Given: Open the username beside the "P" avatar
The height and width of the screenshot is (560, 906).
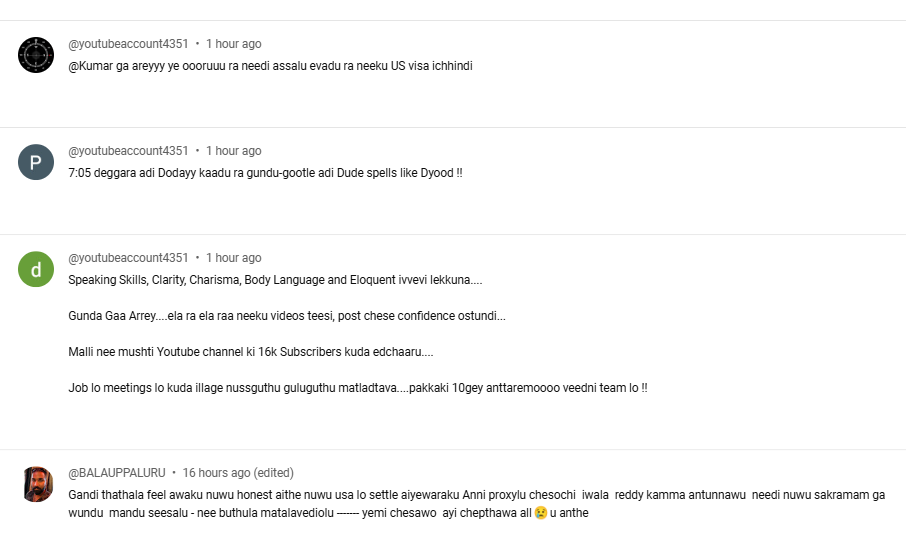Looking at the screenshot, I should [x=128, y=151].
